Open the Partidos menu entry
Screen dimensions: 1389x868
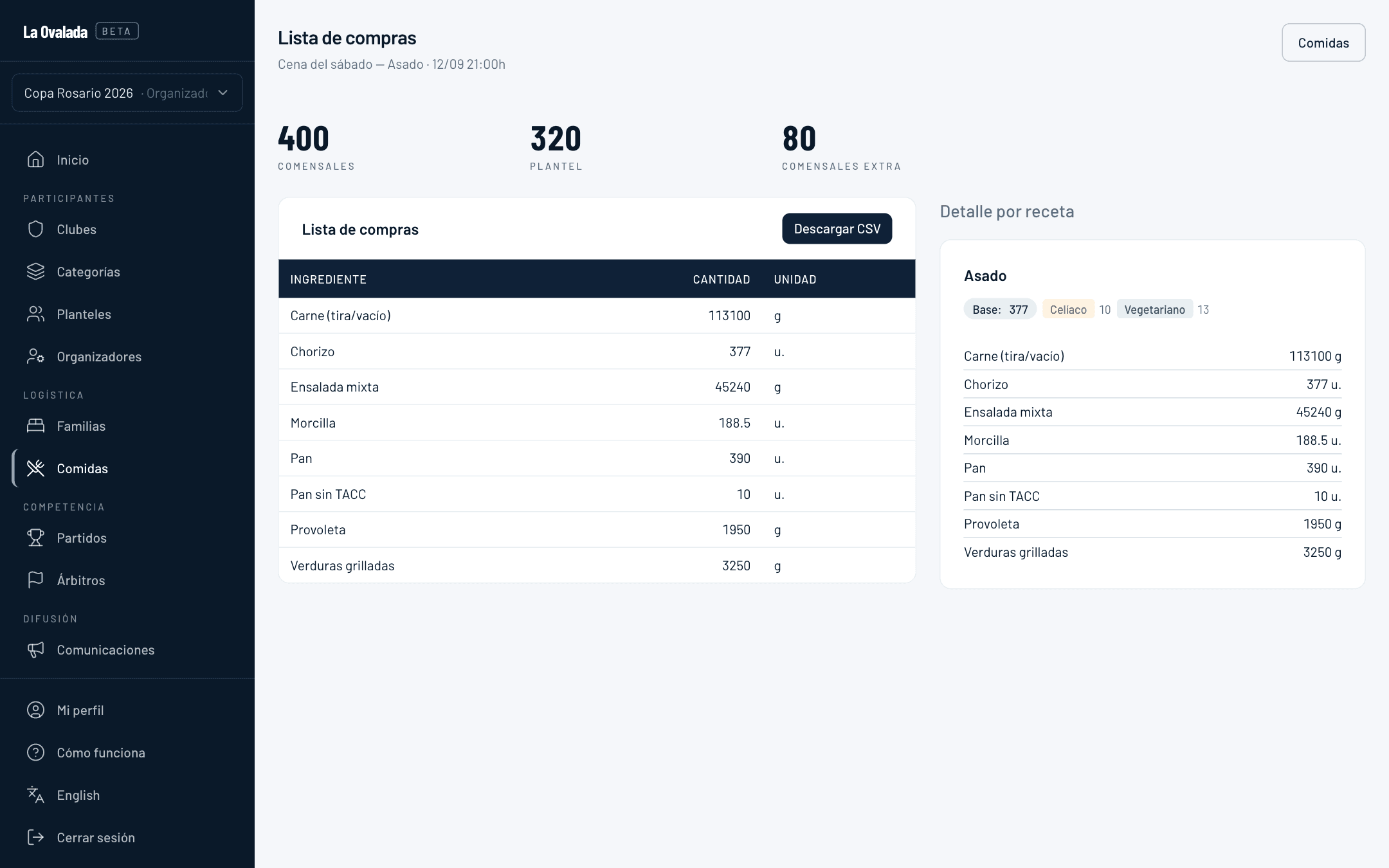click(127, 538)
